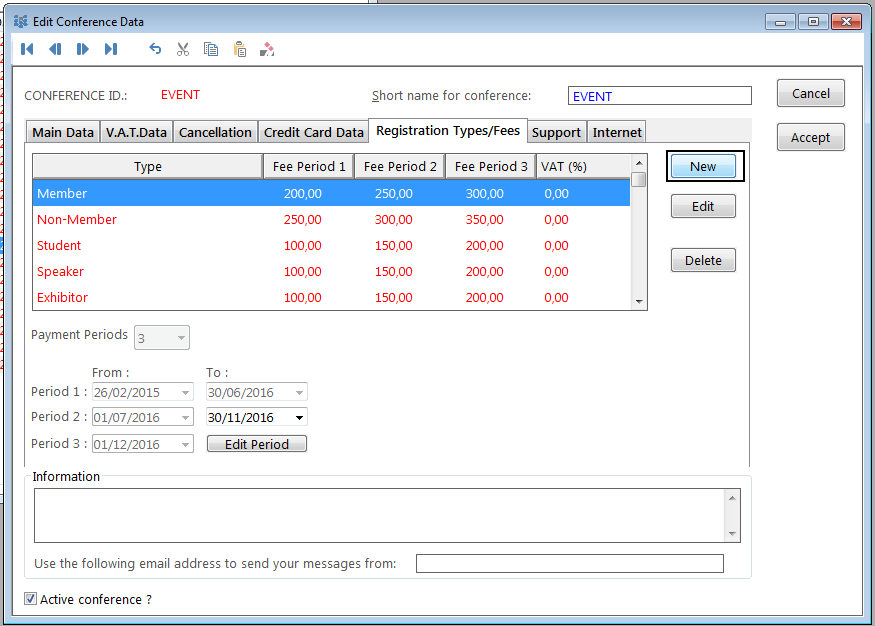
Task: Open the Payment Periods dropdown
Action: [181, 339]
